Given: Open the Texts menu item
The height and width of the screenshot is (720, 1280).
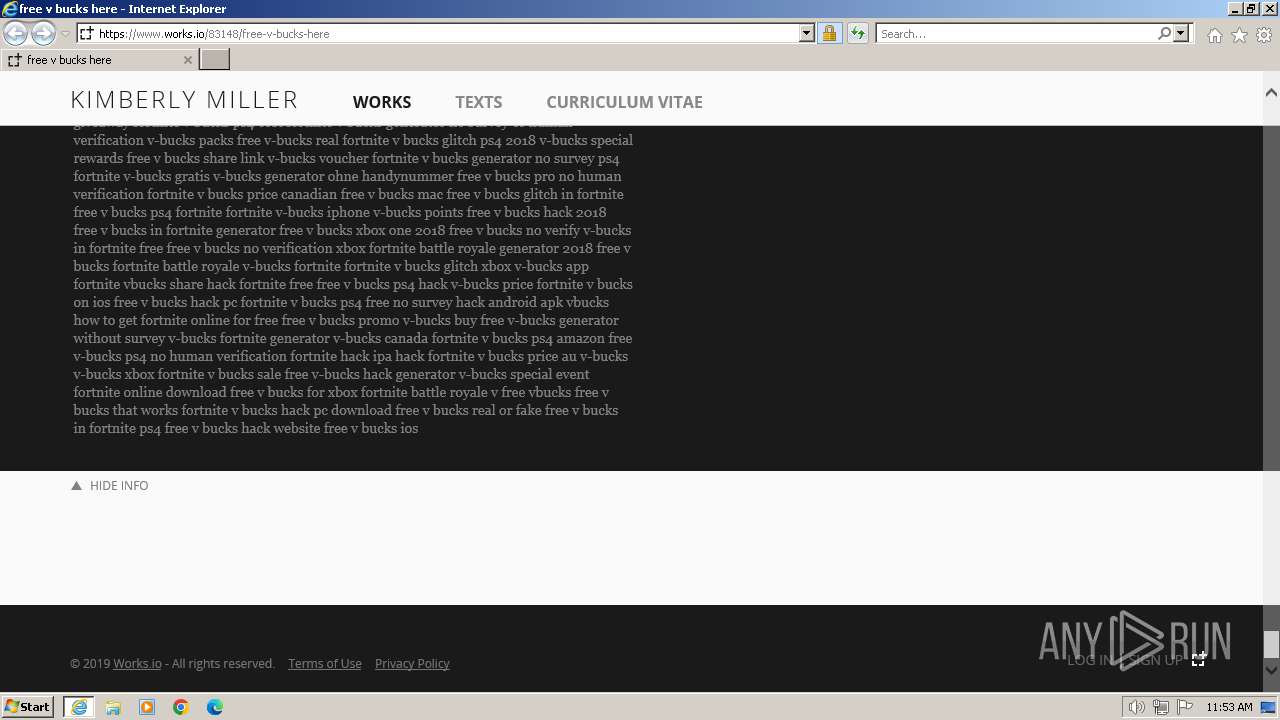Looking at the screenshot, I should [478, 102].
